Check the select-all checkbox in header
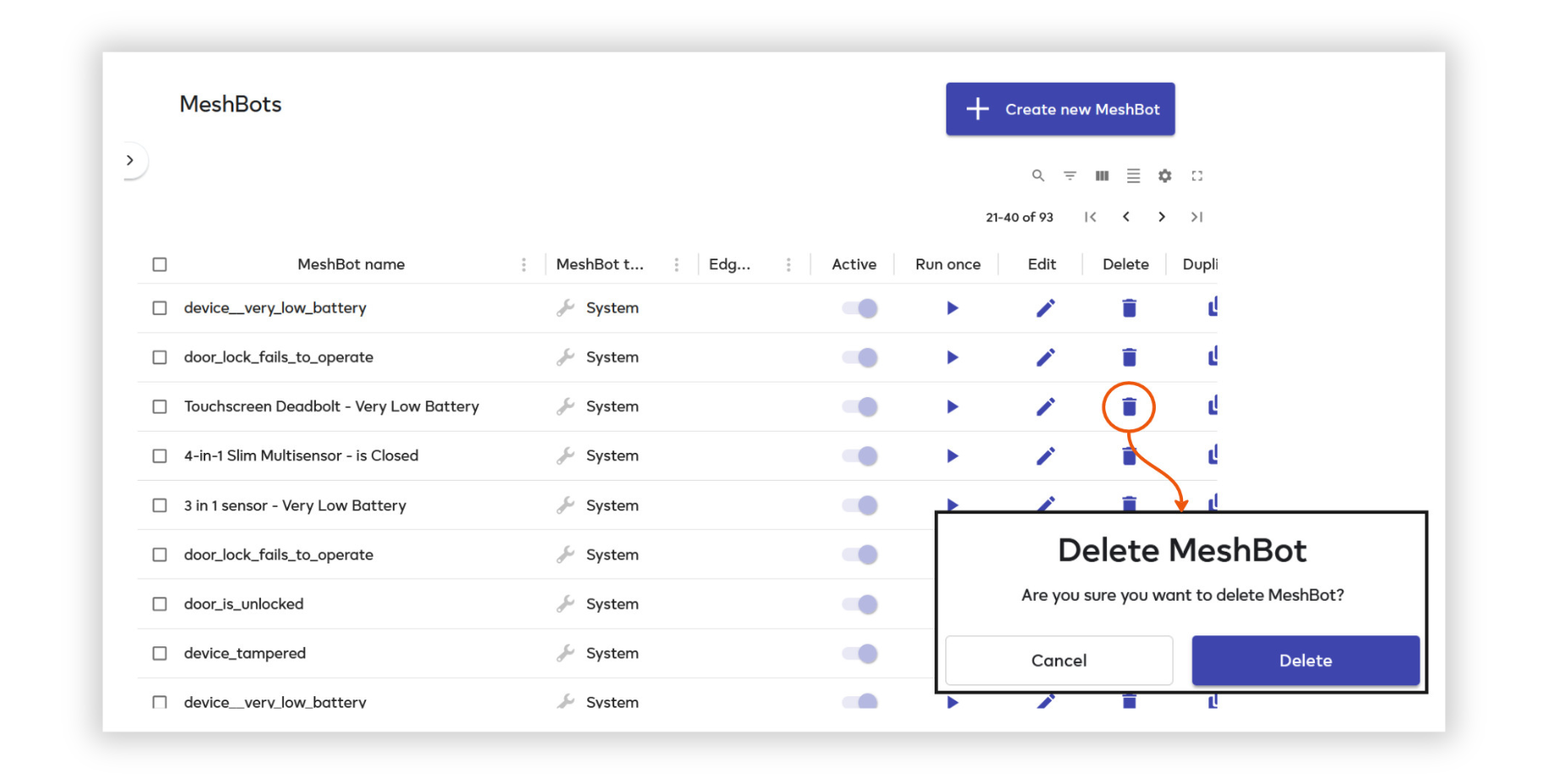This screenshot has width=1548, height=784. coord(160,264)
